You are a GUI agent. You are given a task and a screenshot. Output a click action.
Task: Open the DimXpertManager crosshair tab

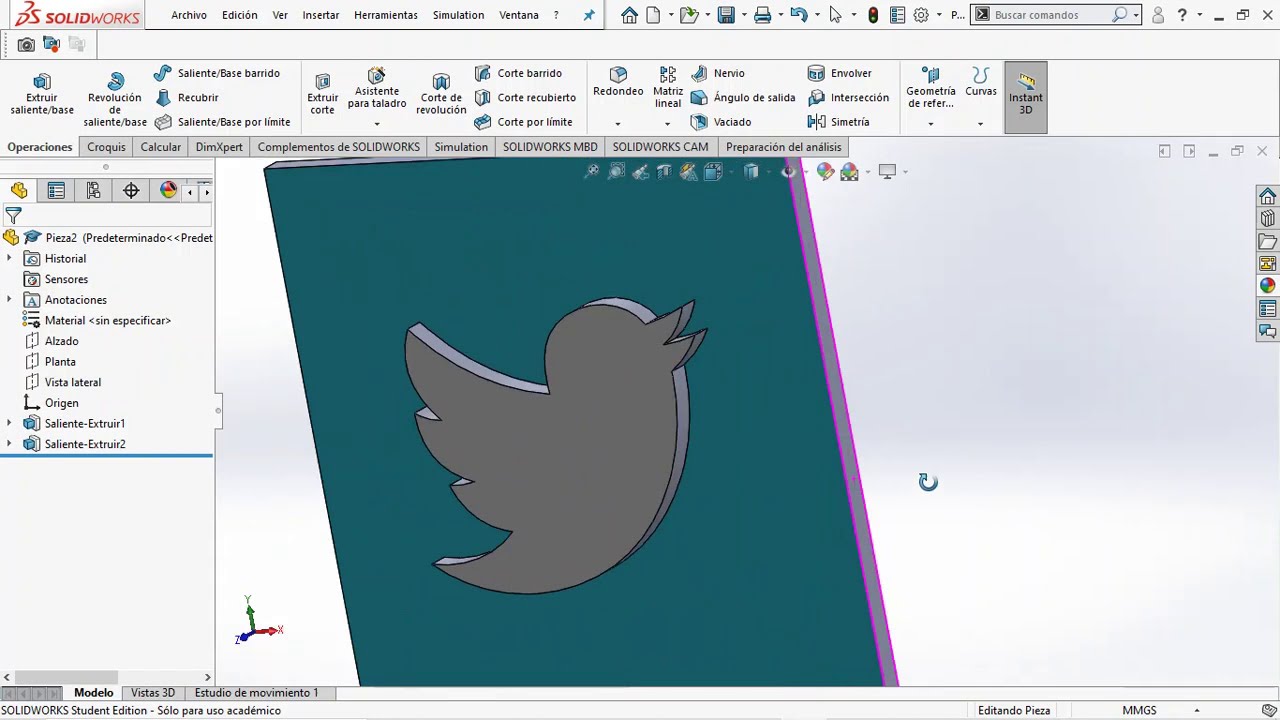pyautogui.click(x=131, y=191)
